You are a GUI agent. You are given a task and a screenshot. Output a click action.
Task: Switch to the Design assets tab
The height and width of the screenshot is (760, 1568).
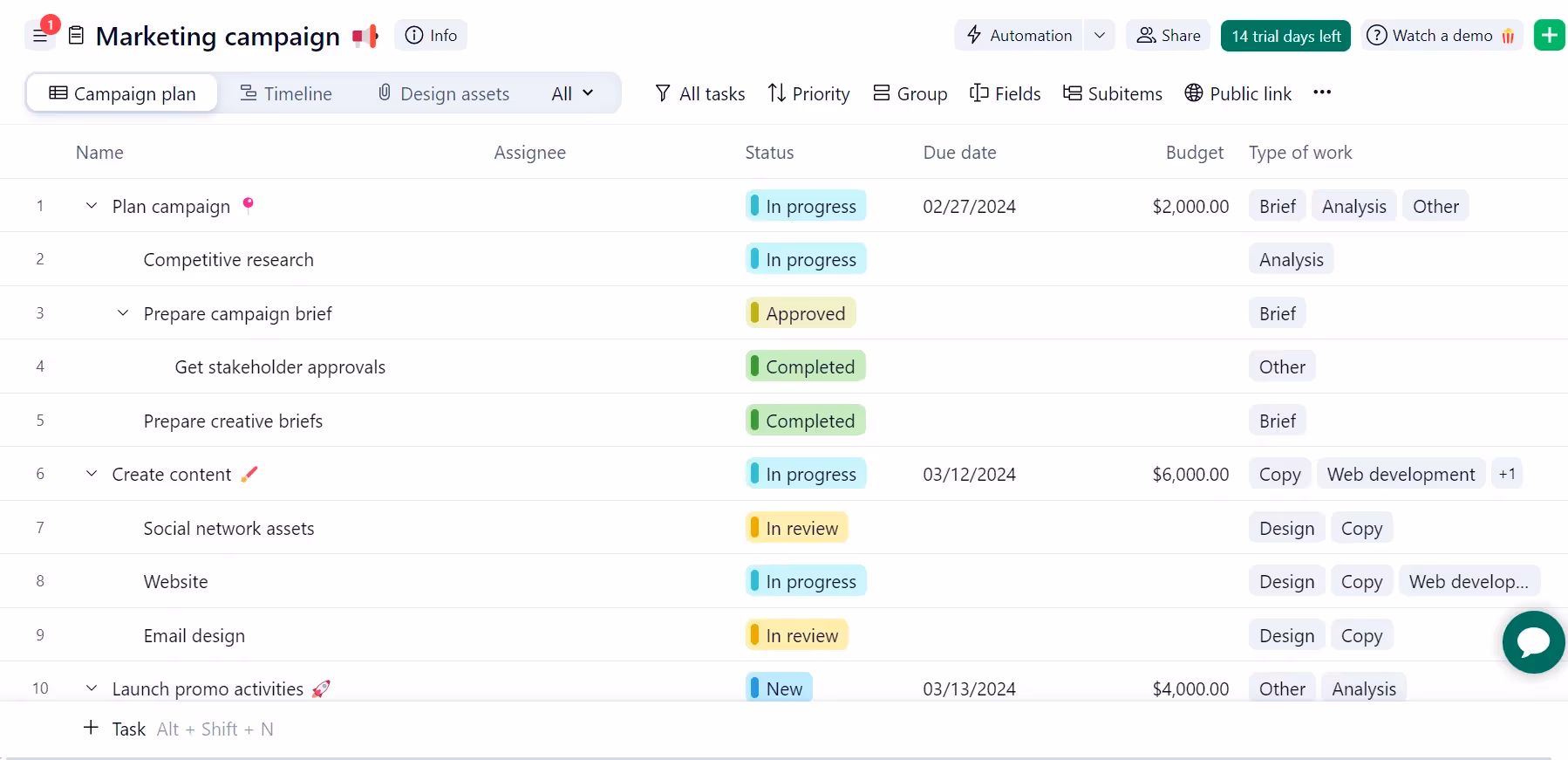coord(443,93)
